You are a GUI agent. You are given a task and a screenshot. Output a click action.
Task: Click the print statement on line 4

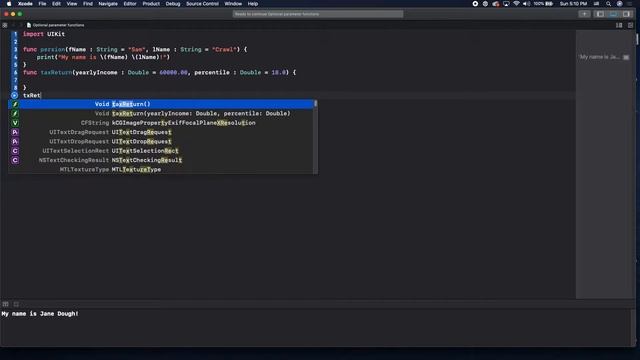point(103,57)
